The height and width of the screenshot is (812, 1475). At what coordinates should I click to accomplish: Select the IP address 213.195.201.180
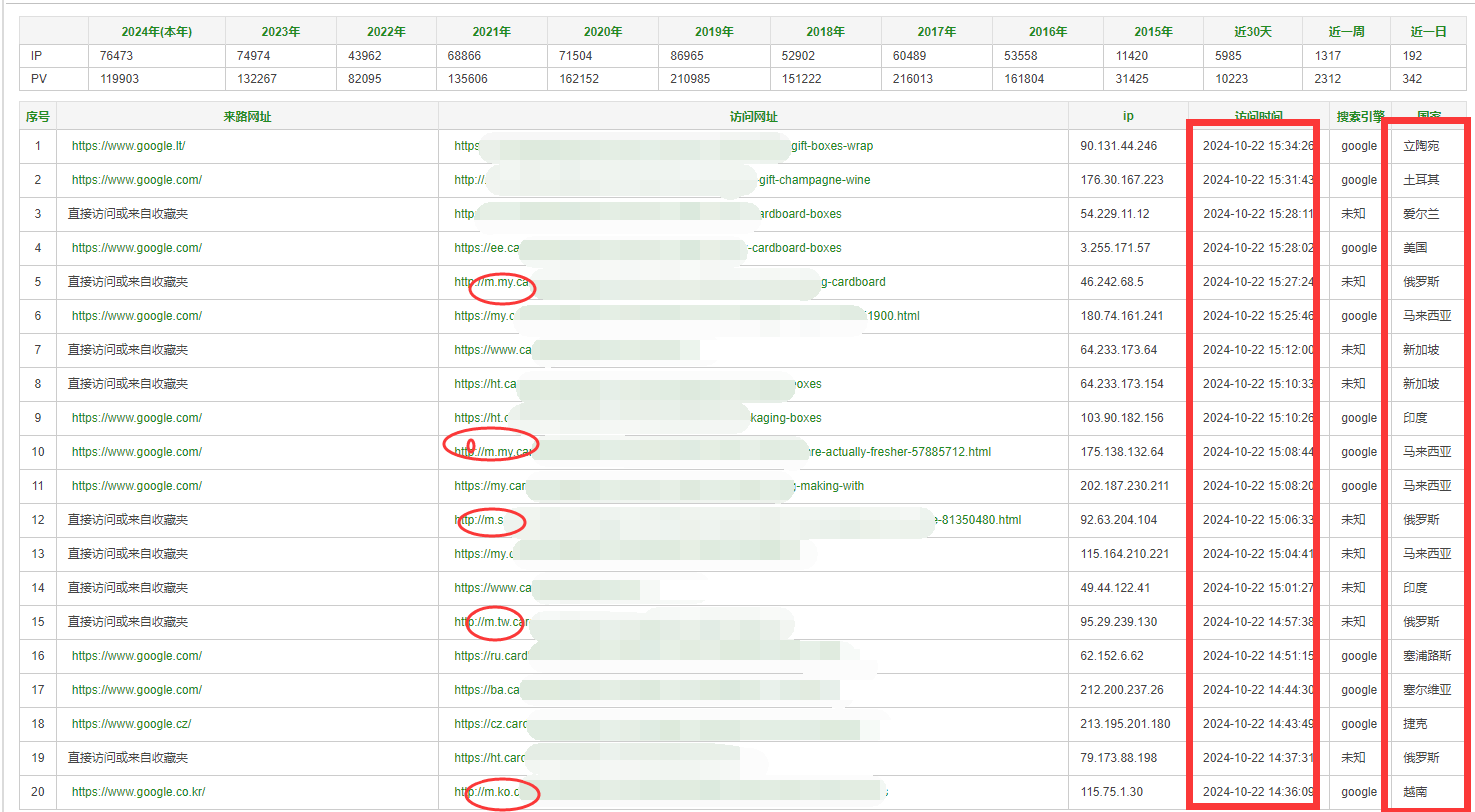coord(1125,724)
